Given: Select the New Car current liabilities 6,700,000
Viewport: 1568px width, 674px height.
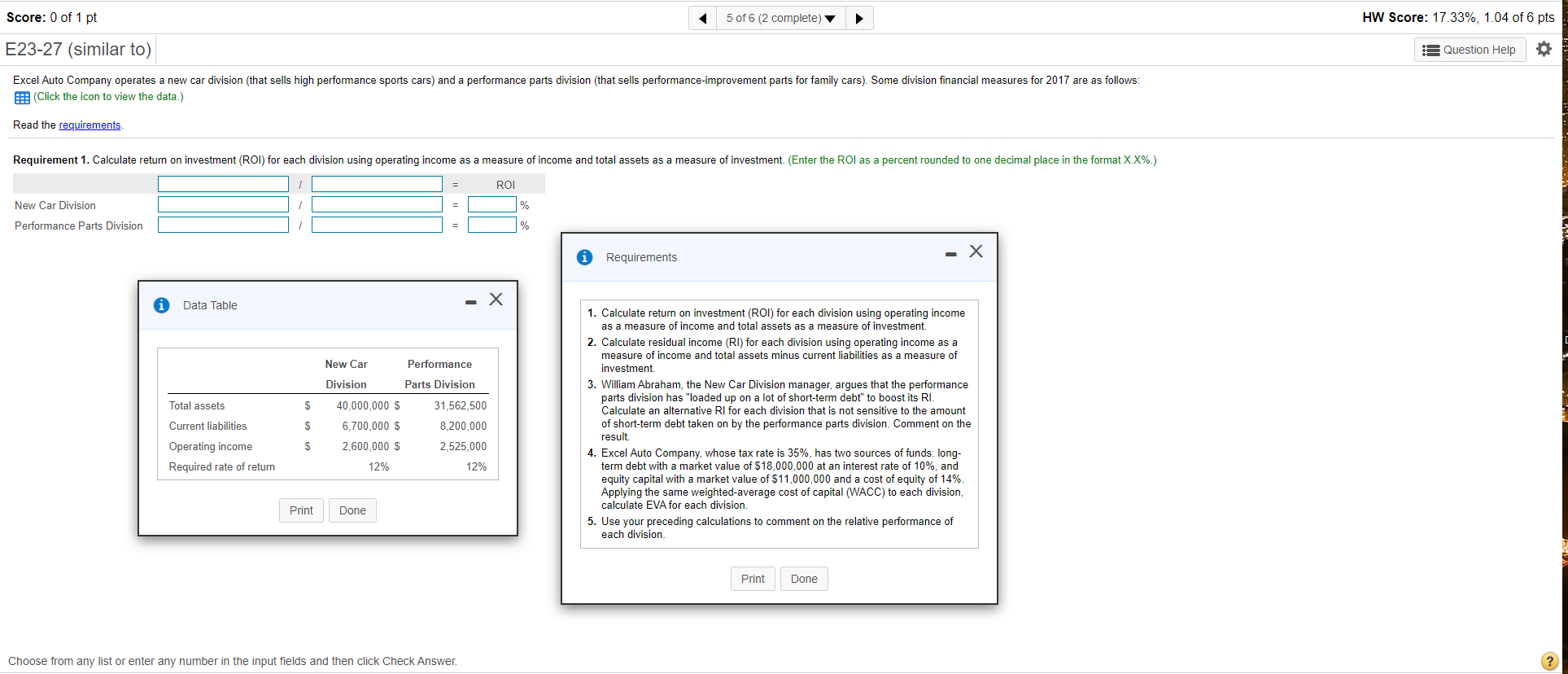Looking at the screenshot, I should click(365, 427).
